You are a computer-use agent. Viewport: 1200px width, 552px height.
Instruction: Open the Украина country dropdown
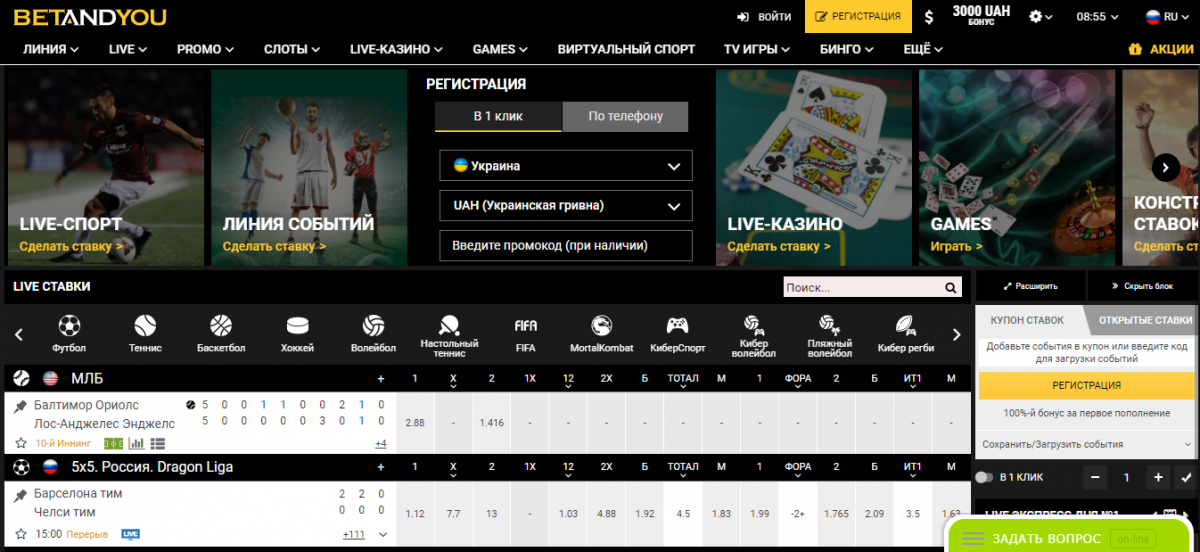[566, 166]
